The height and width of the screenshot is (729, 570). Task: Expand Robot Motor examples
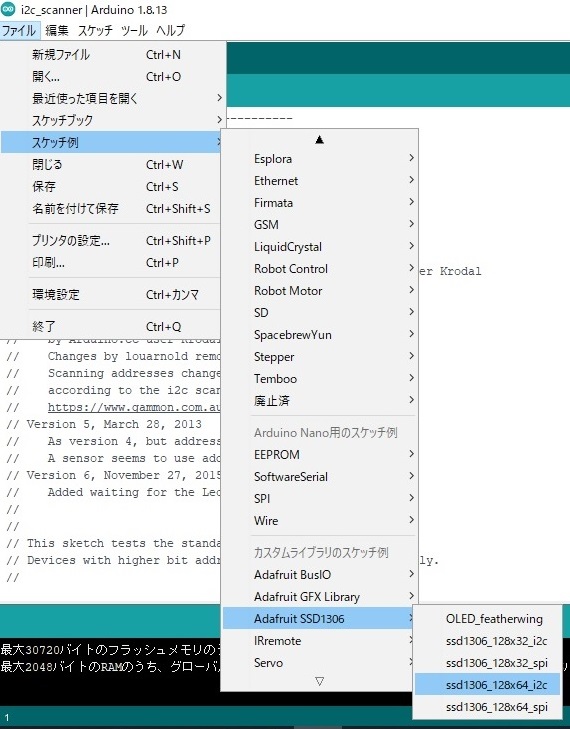[x=319, y=291]
